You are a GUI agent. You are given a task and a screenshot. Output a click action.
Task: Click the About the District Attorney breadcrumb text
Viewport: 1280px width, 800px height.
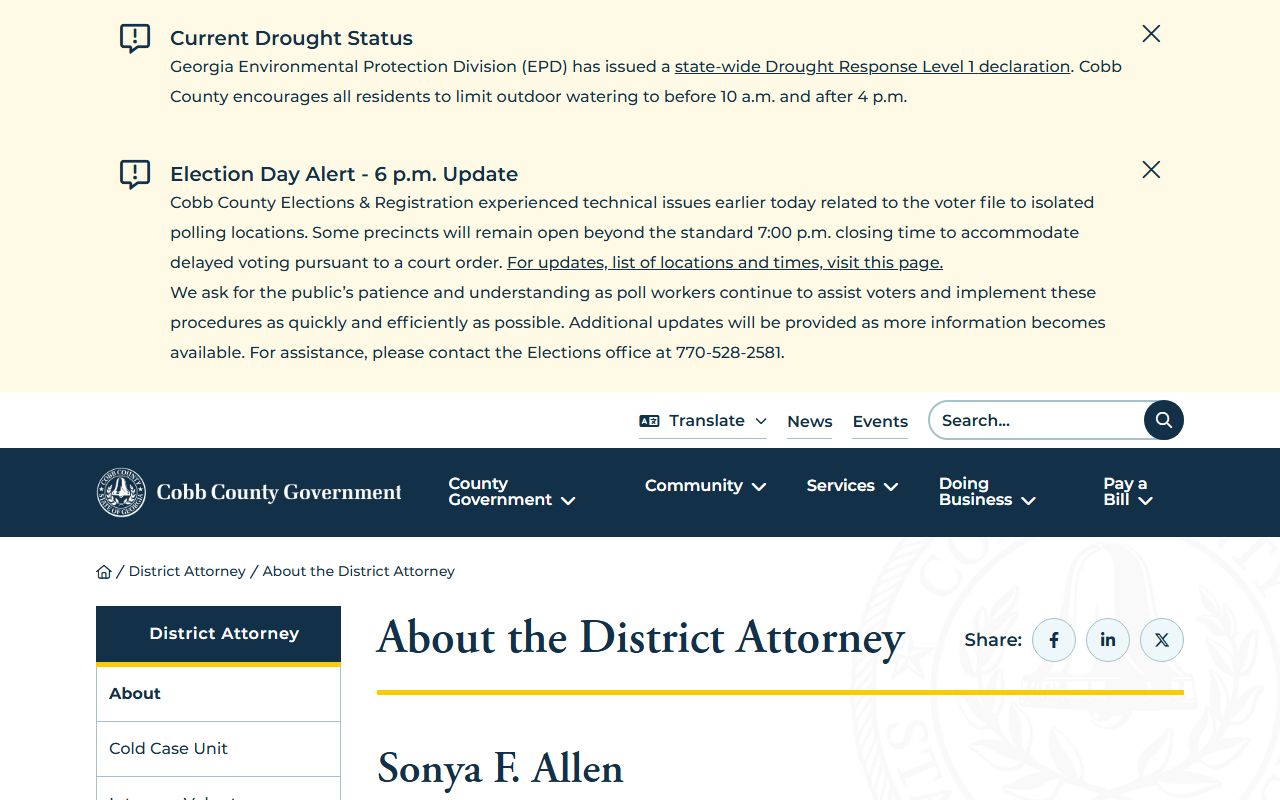[x=359, y=572]
